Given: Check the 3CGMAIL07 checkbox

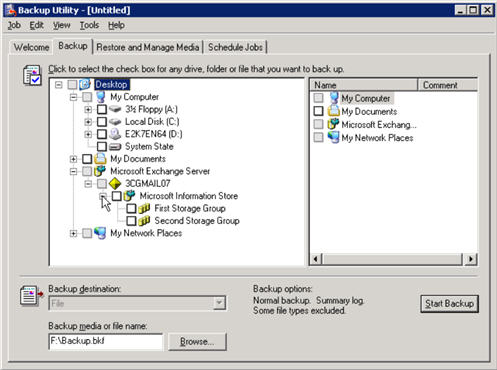Looking at the screenshot, I should (x=102, y=183).
